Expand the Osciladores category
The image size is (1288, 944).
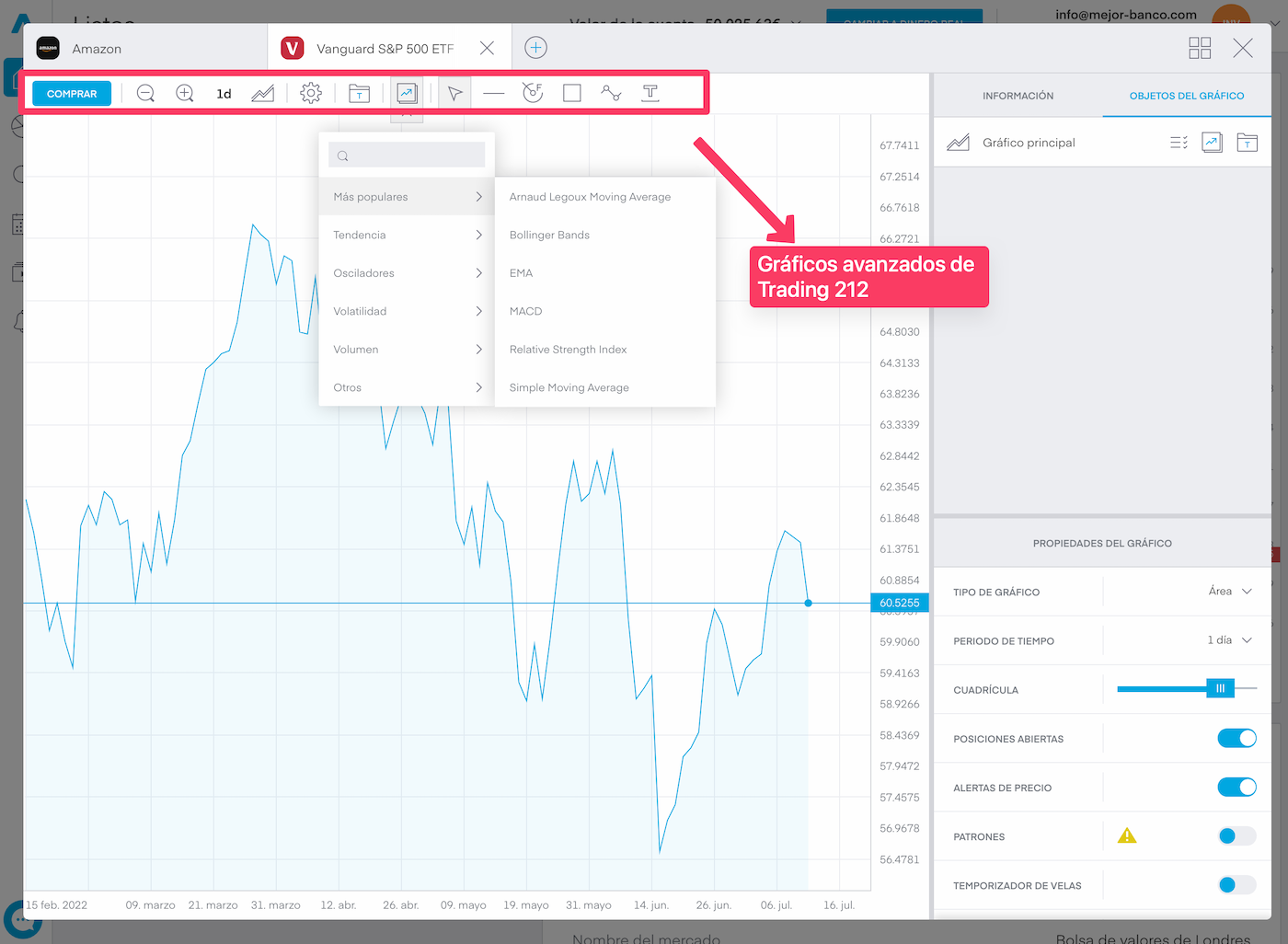pos(407,273)
